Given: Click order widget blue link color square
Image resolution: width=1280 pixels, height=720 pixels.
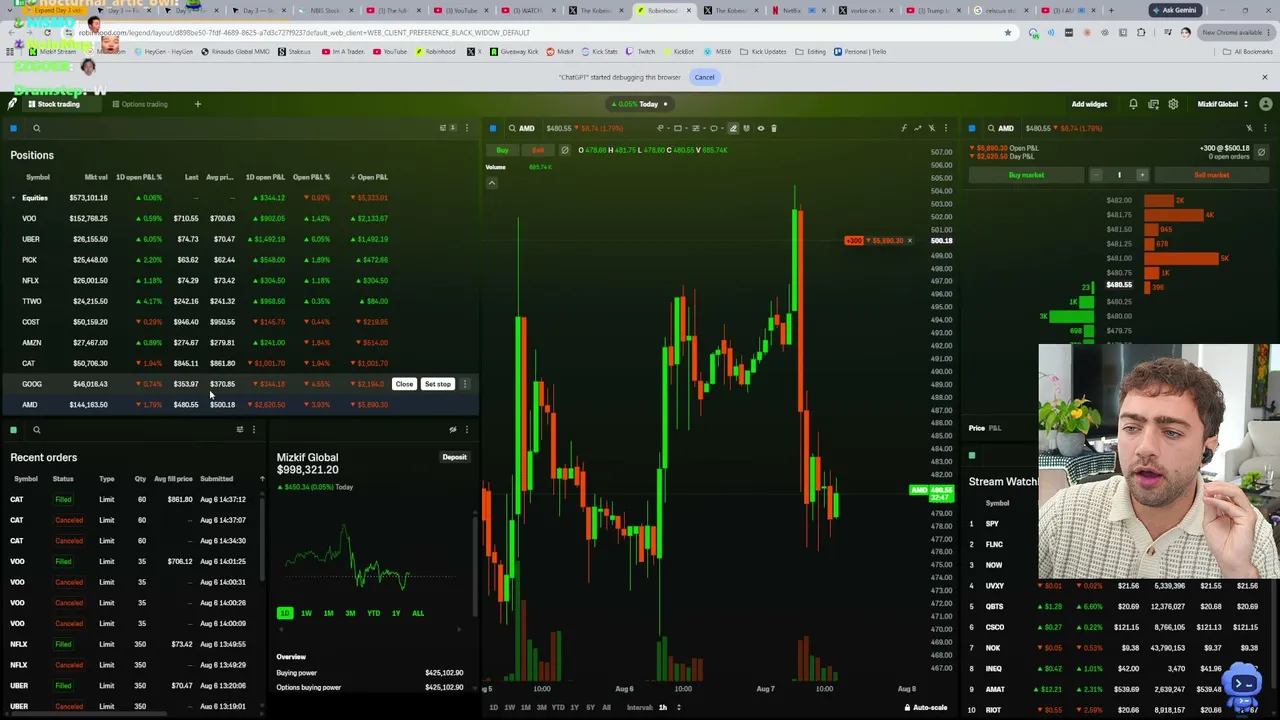Looking at the screenshot, I should coord(971,128).
